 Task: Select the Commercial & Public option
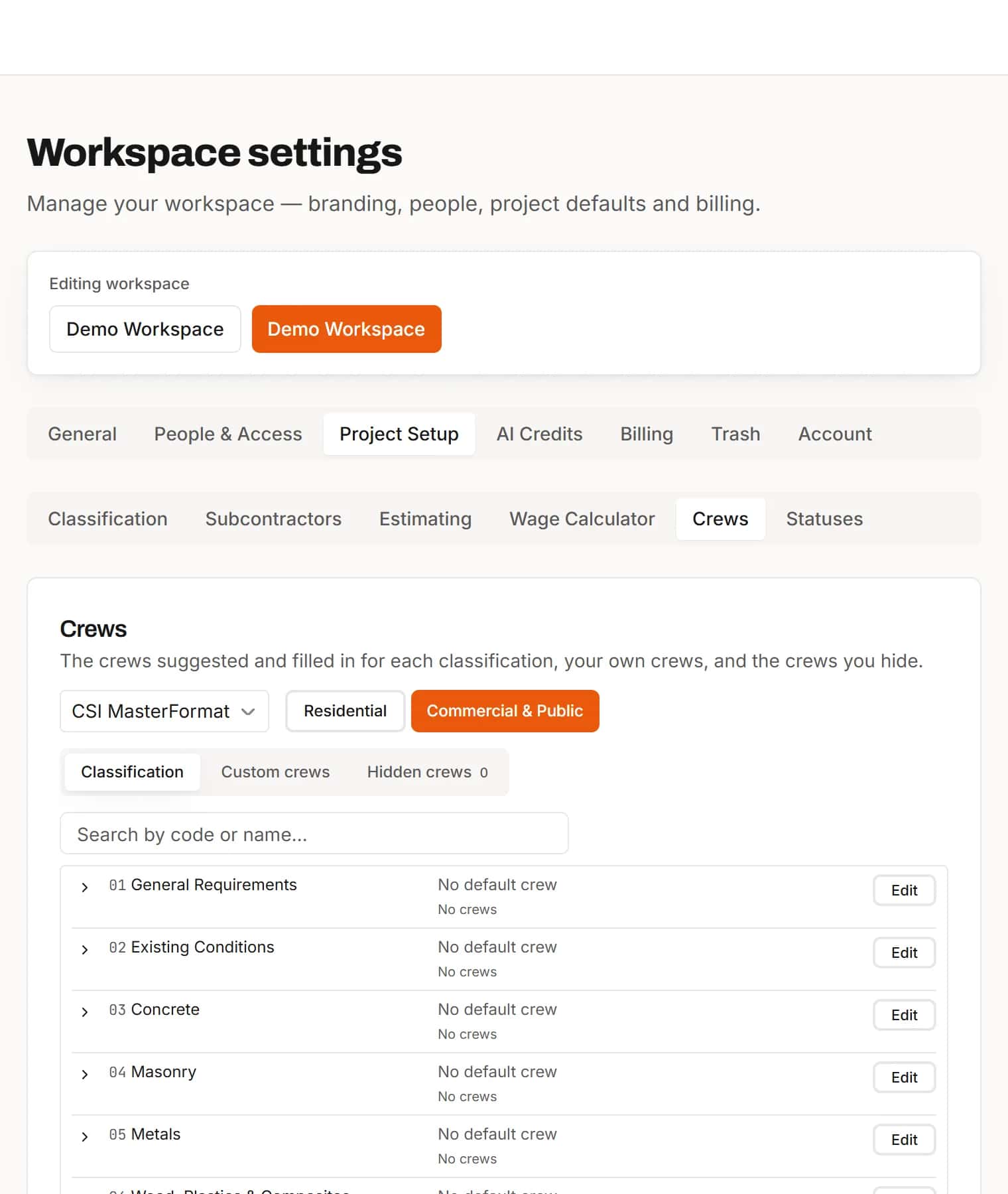(505, 711)
